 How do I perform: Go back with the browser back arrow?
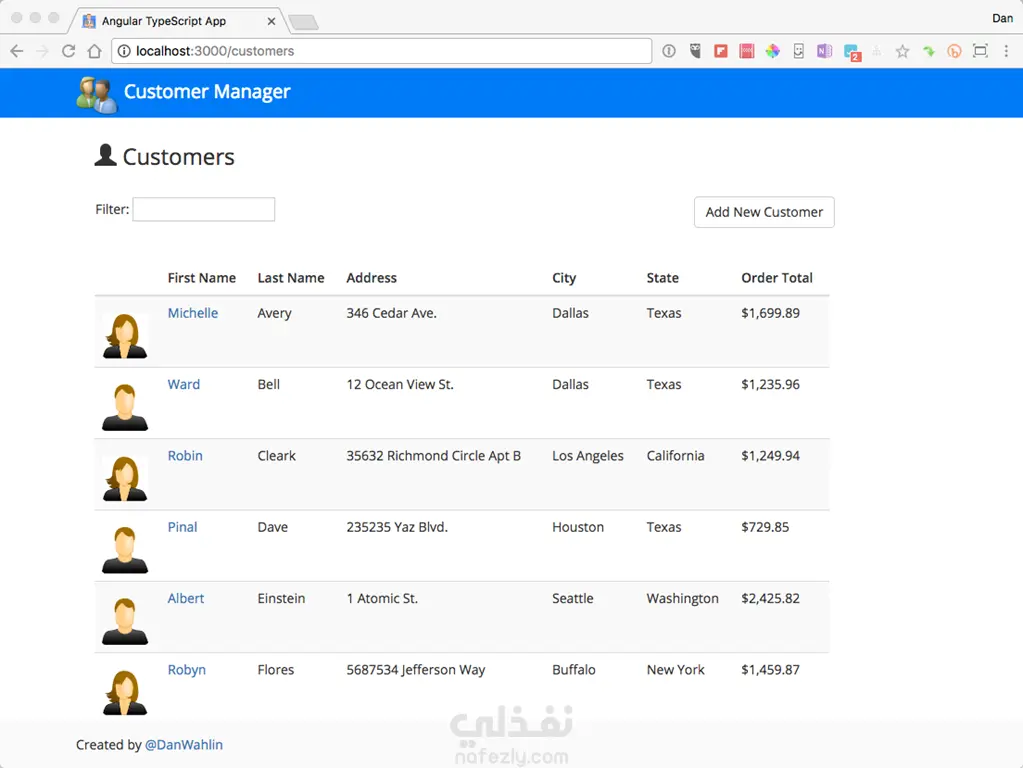17,51
